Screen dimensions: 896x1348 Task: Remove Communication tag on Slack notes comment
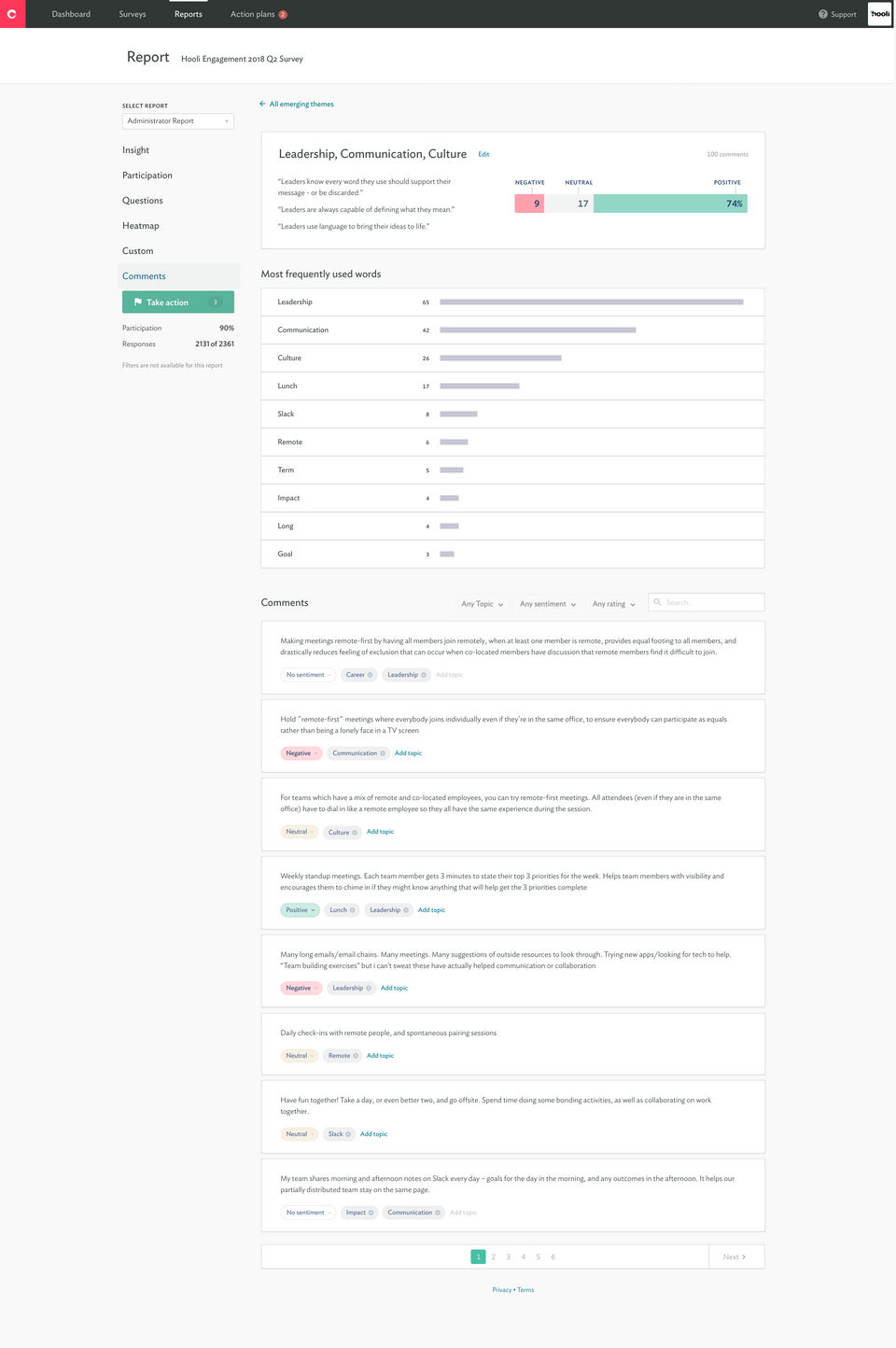(x=438, y=1213)
